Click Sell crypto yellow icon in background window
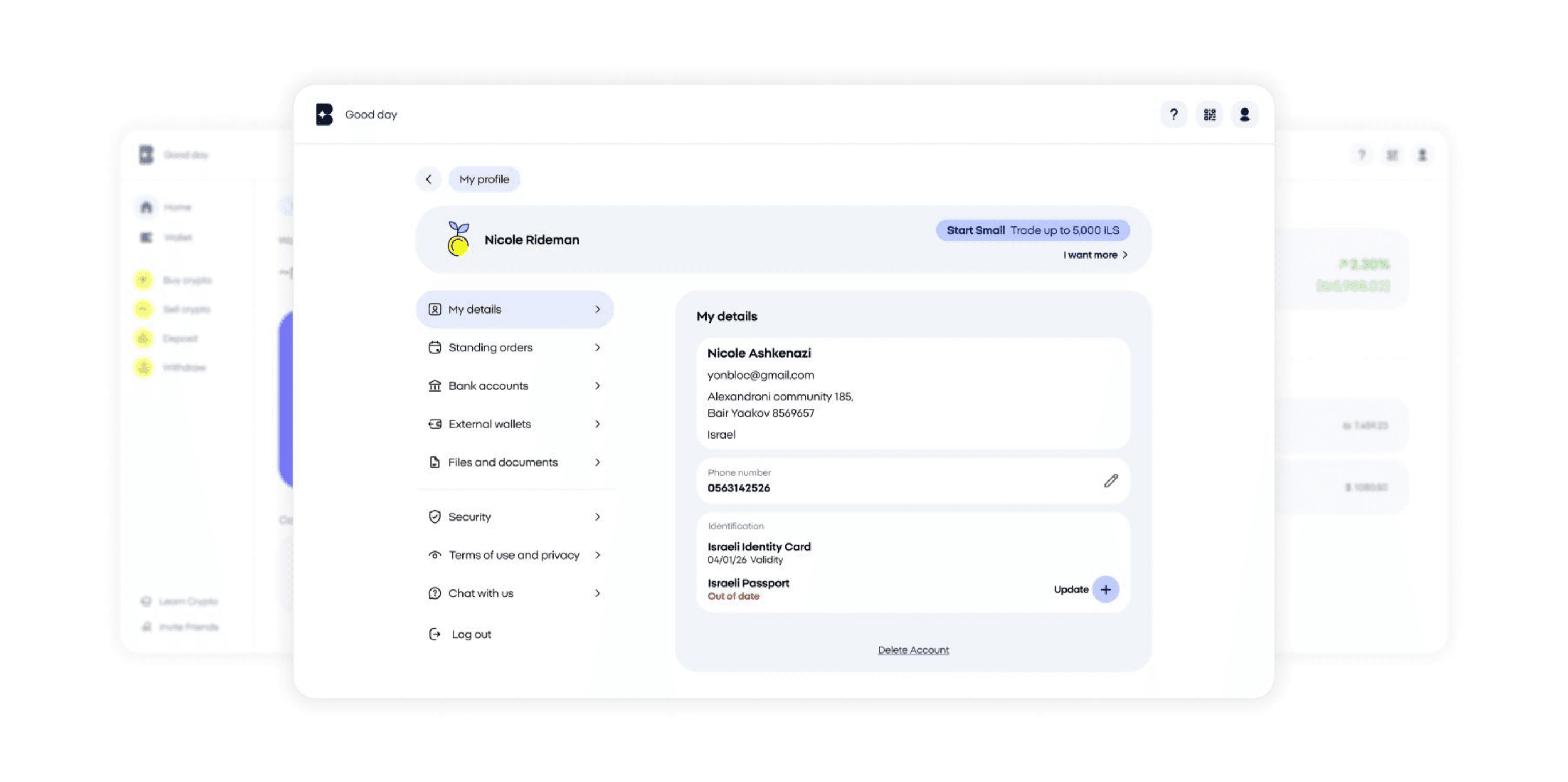This screenshot has width=1568, height=782. point(143,309)
